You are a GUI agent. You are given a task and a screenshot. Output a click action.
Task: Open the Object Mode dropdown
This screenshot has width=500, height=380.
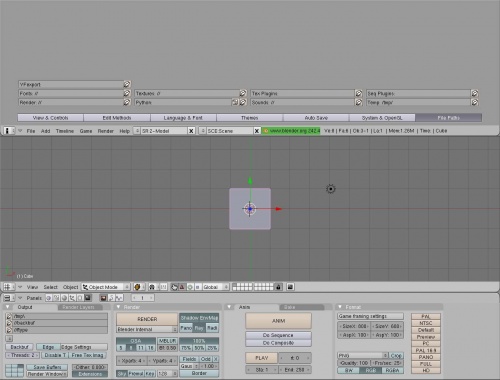click(x=106, y=287)
